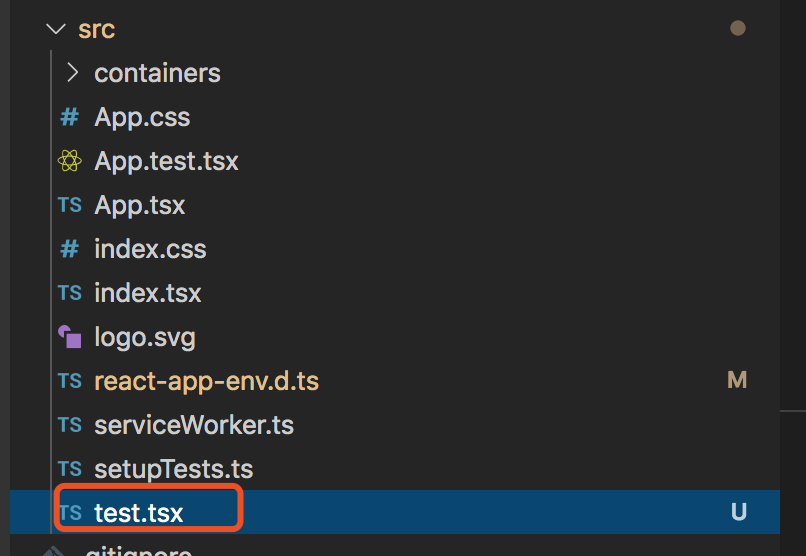Screen dimensions: 806x556
Task: Click the src folder change indicator dot
Action: pyautogui.click(x=738, y=29)
